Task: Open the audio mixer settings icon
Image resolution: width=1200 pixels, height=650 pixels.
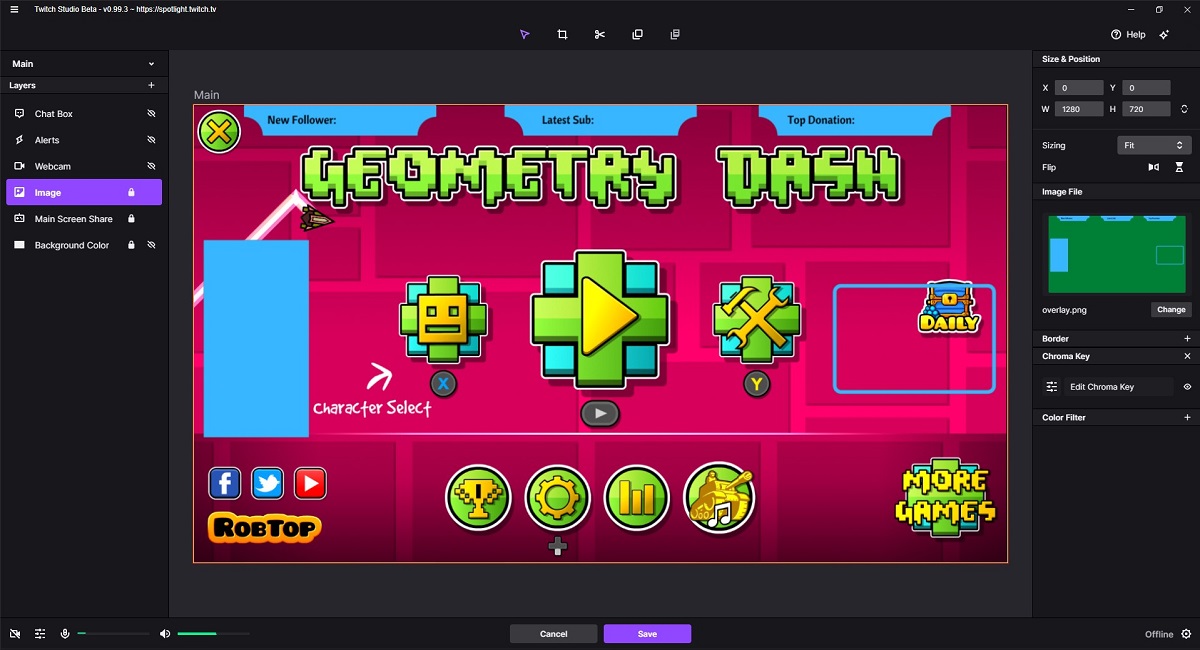Action: 40,634
